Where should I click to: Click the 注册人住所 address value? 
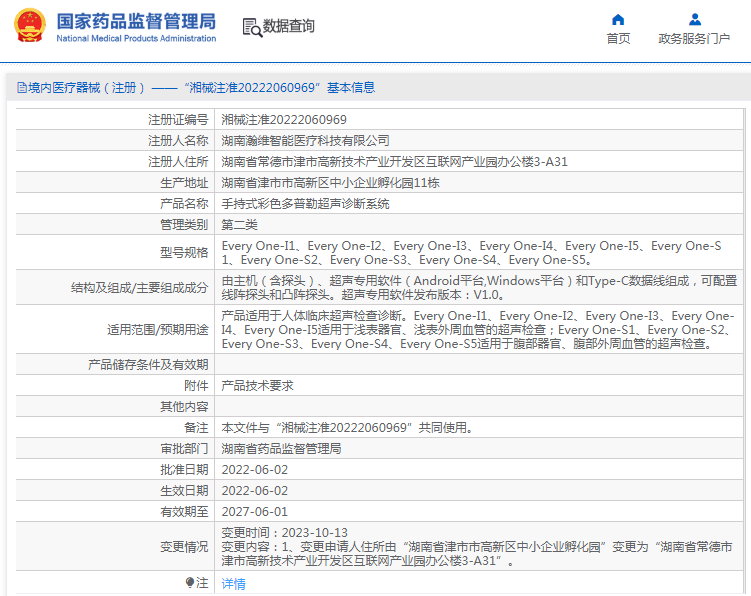(x=394, y=162)
